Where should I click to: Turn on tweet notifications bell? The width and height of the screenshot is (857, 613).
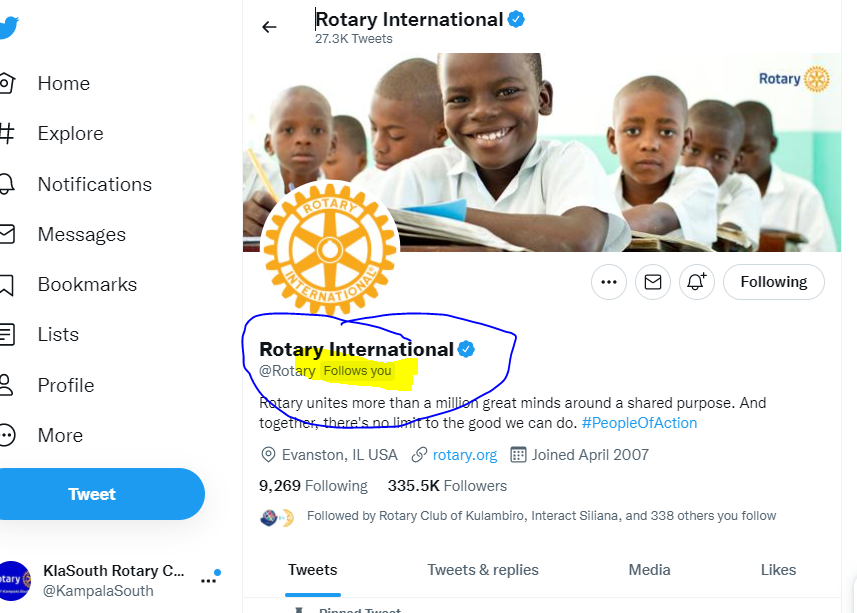[696, 282]
